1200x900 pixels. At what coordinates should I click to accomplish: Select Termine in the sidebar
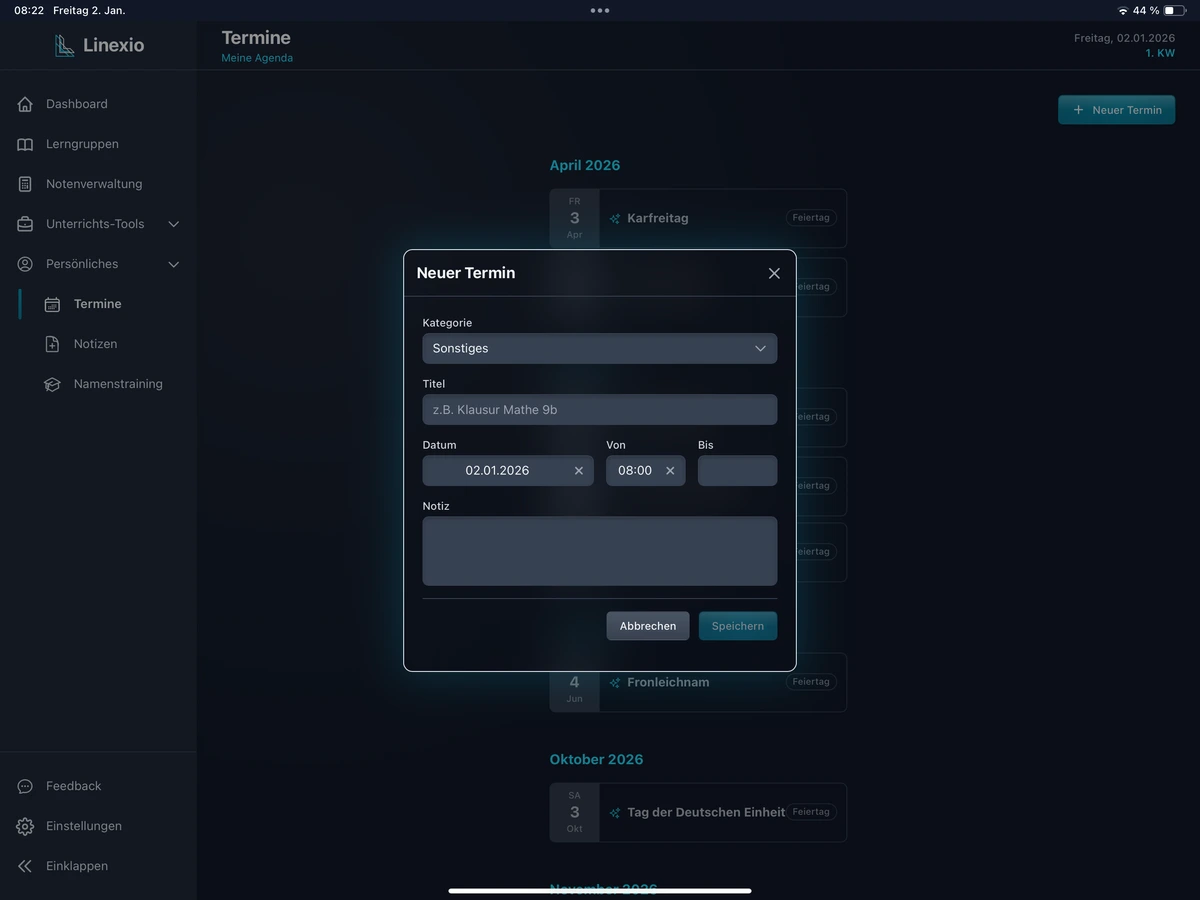click(97, 304)
